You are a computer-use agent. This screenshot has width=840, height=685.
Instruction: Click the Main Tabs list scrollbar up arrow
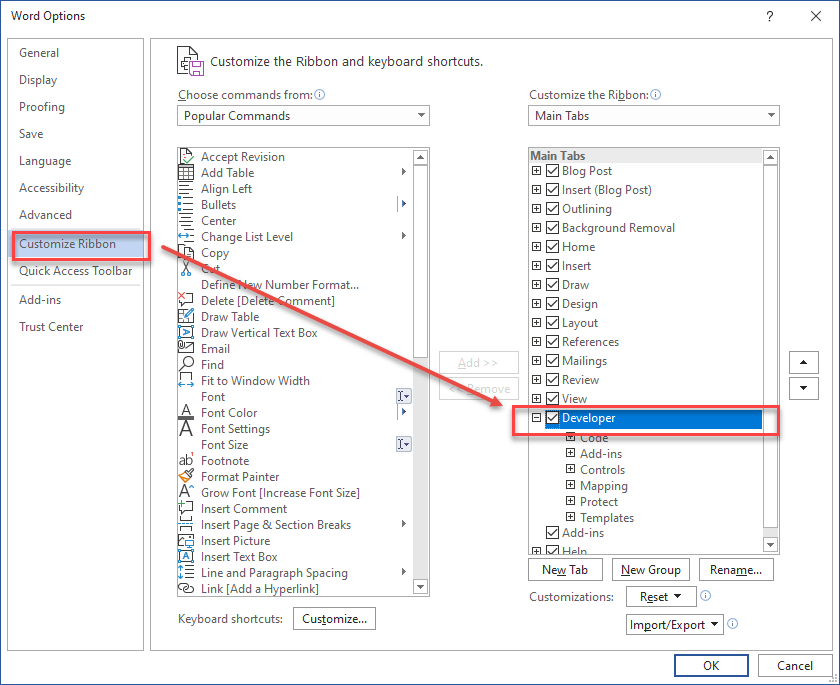tap(770, 157)
